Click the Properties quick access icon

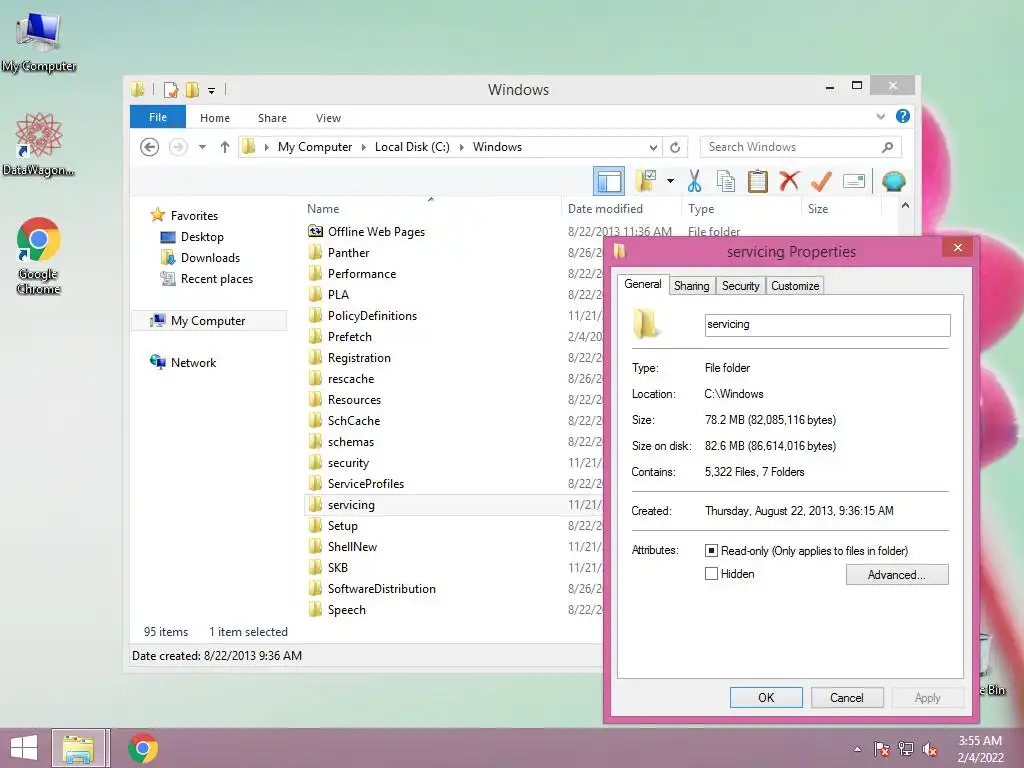[171, 89]
